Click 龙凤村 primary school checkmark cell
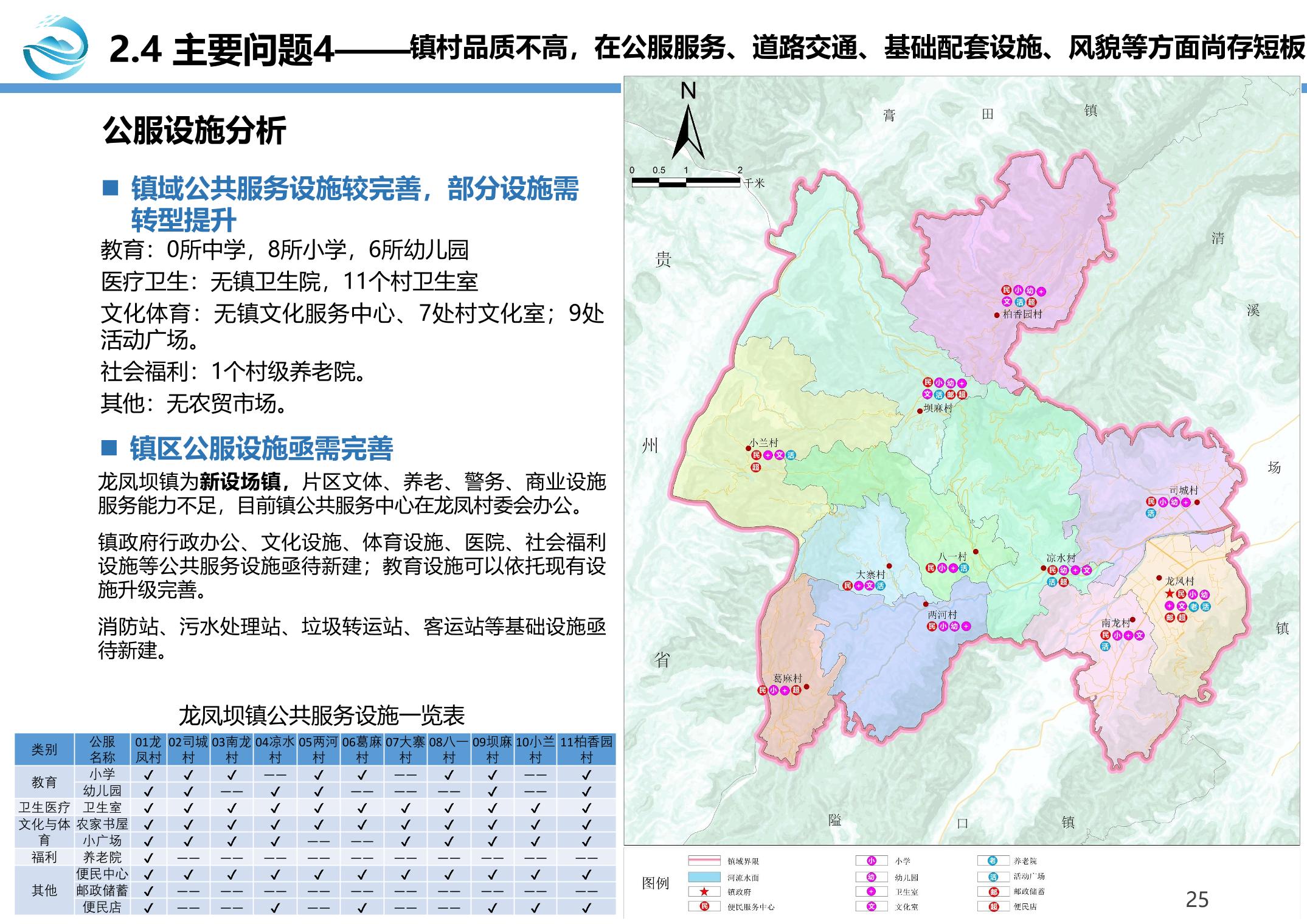 pyautogui.click(x=148, y=775)
